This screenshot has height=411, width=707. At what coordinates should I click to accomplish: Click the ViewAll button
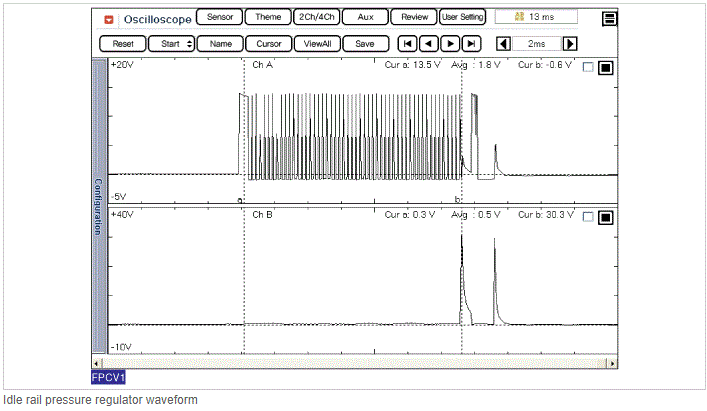pos(317,44)
